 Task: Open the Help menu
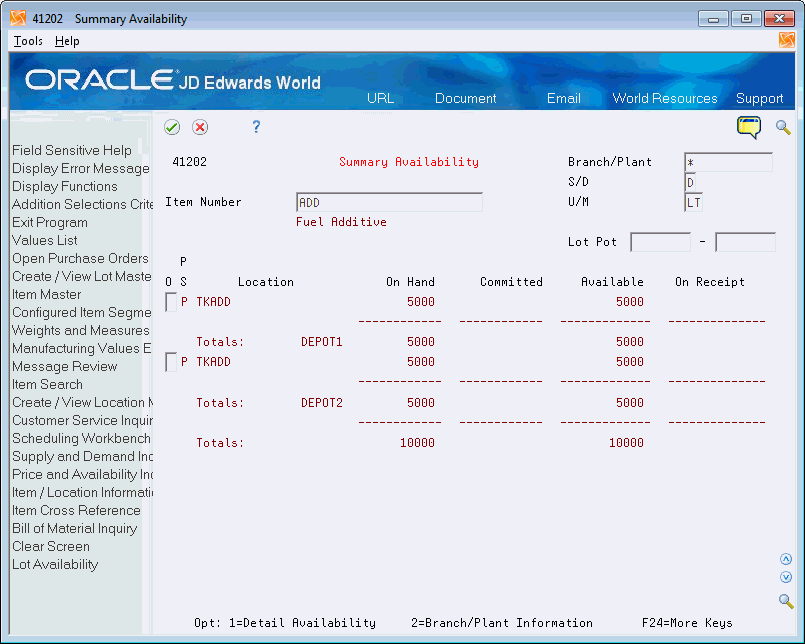point(67,41)
